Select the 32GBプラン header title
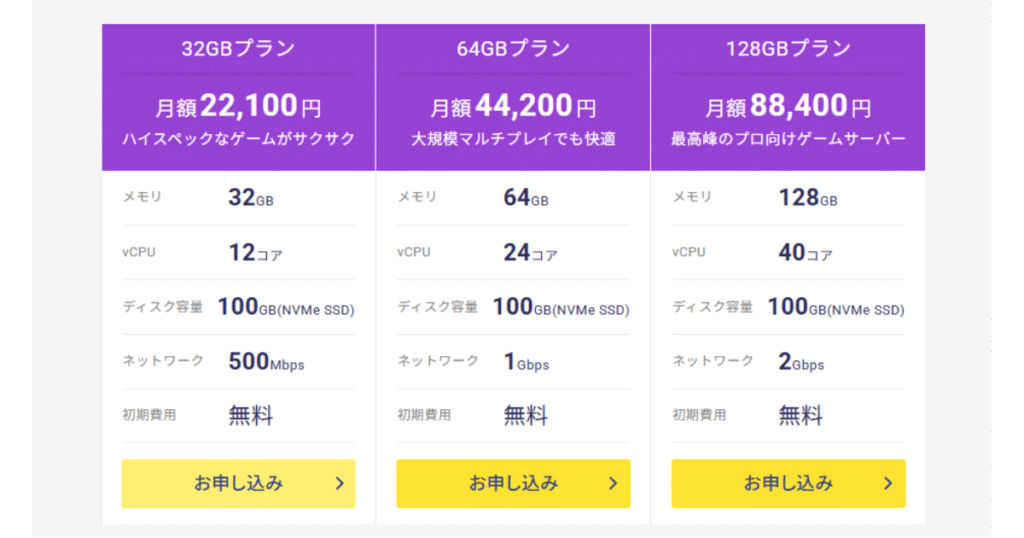 [238, 49]
